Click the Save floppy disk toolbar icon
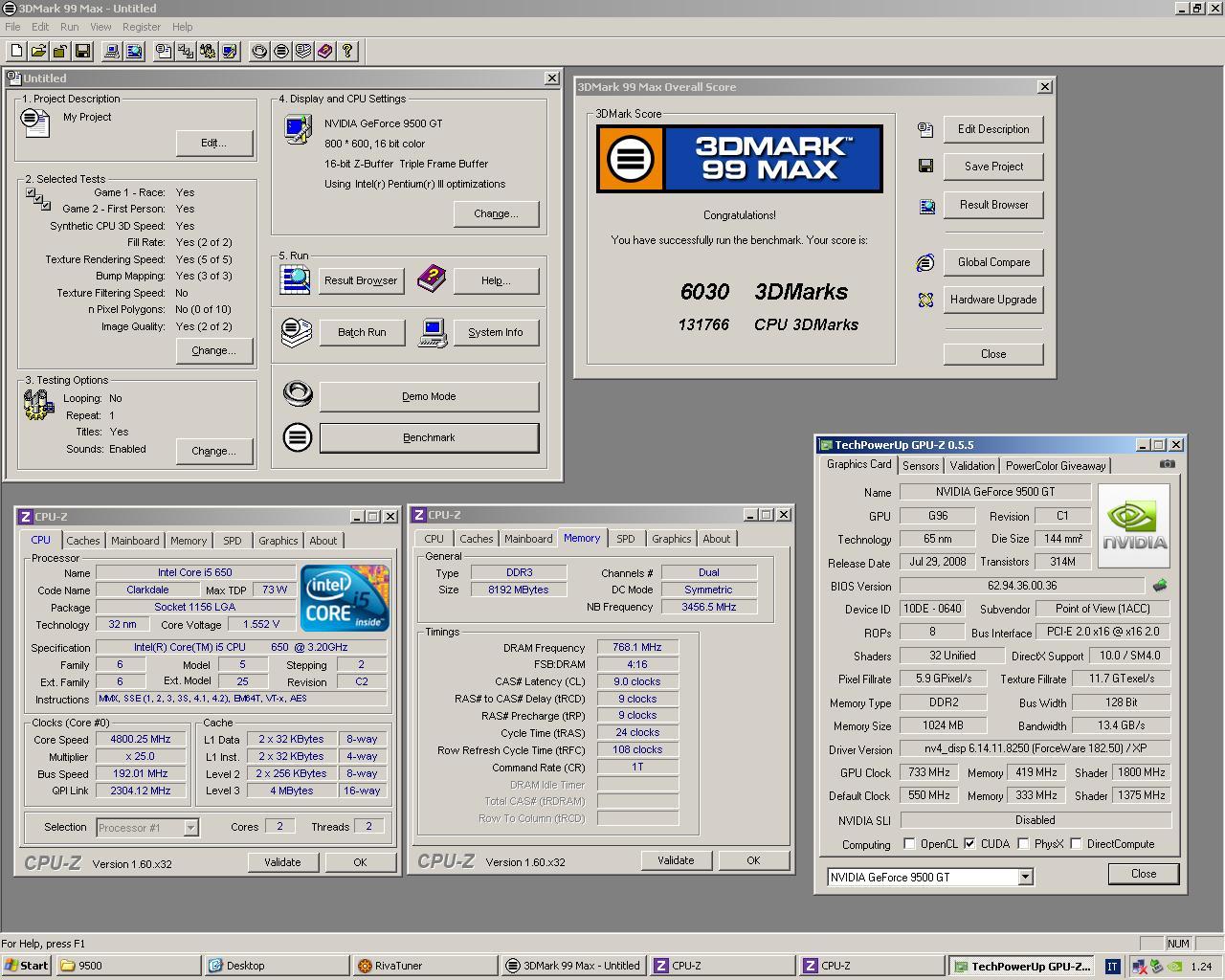The image size is (1225, 980). [82, 51]
